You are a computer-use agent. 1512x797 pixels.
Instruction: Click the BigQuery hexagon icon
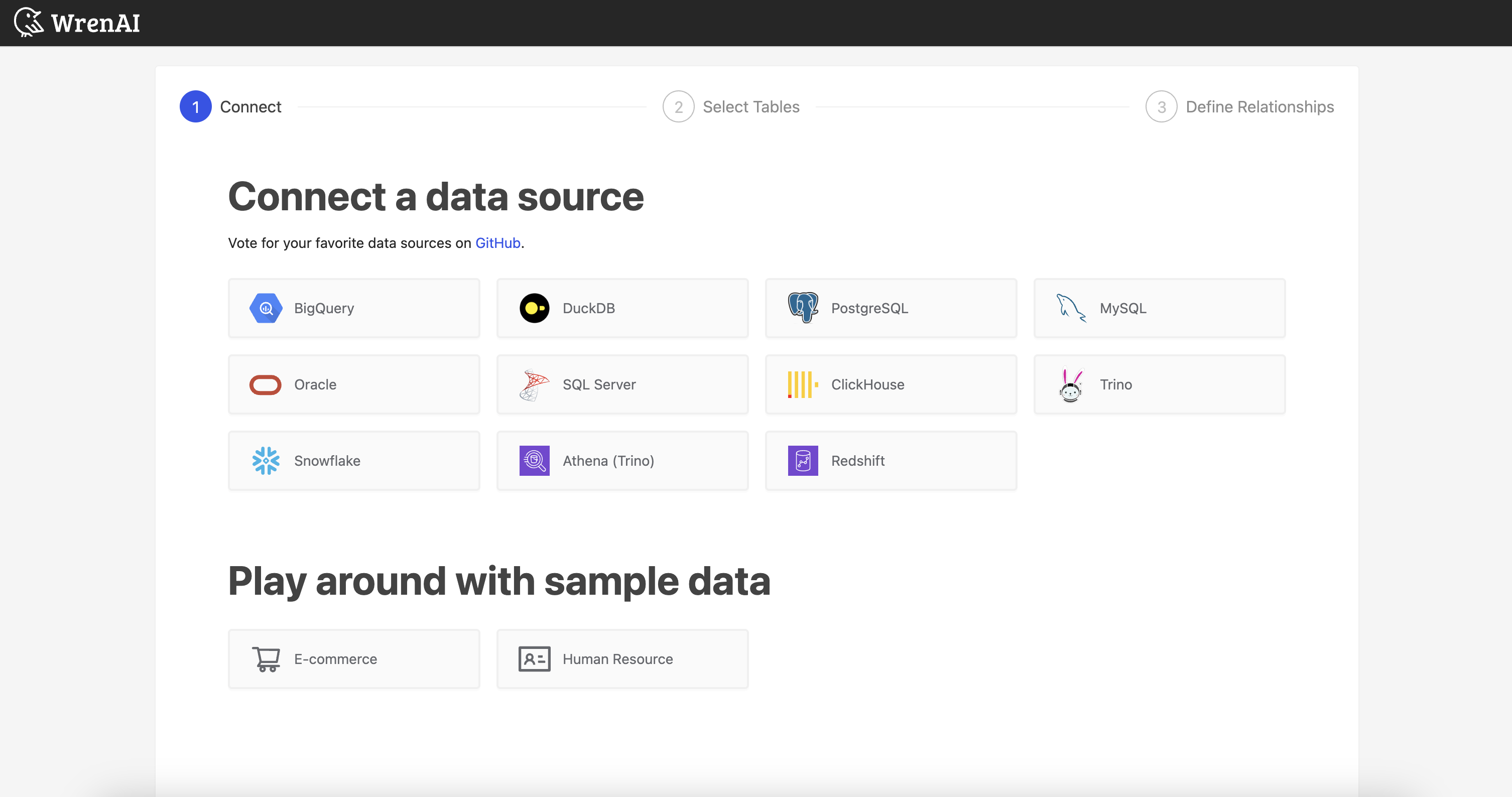coord(266,308)
